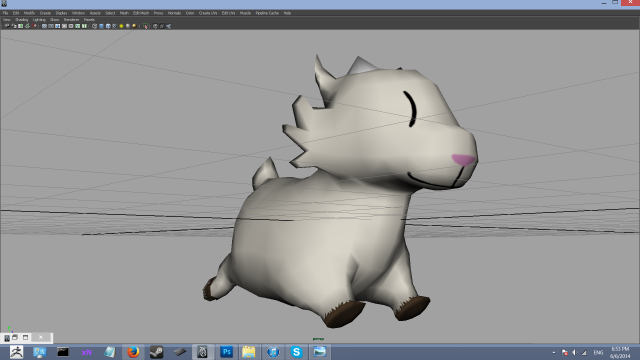Screen dimensions: 640x360
Task: Toggle Field Chart display
Action: tap(71, 26)
